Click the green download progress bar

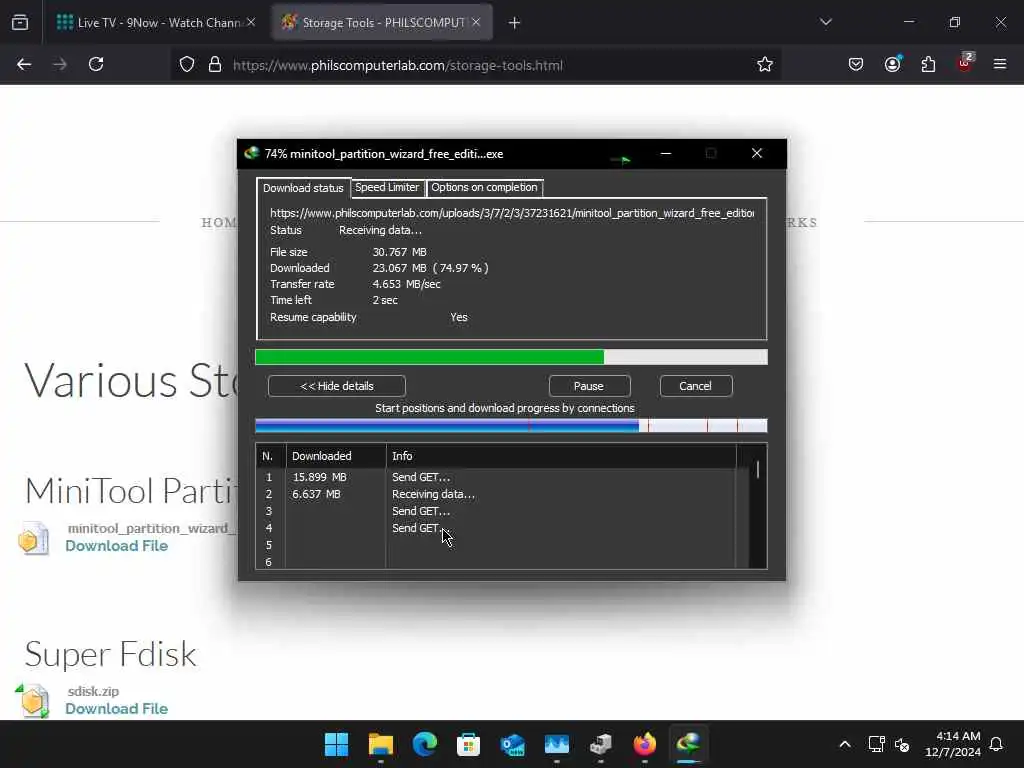pos(511,357)
